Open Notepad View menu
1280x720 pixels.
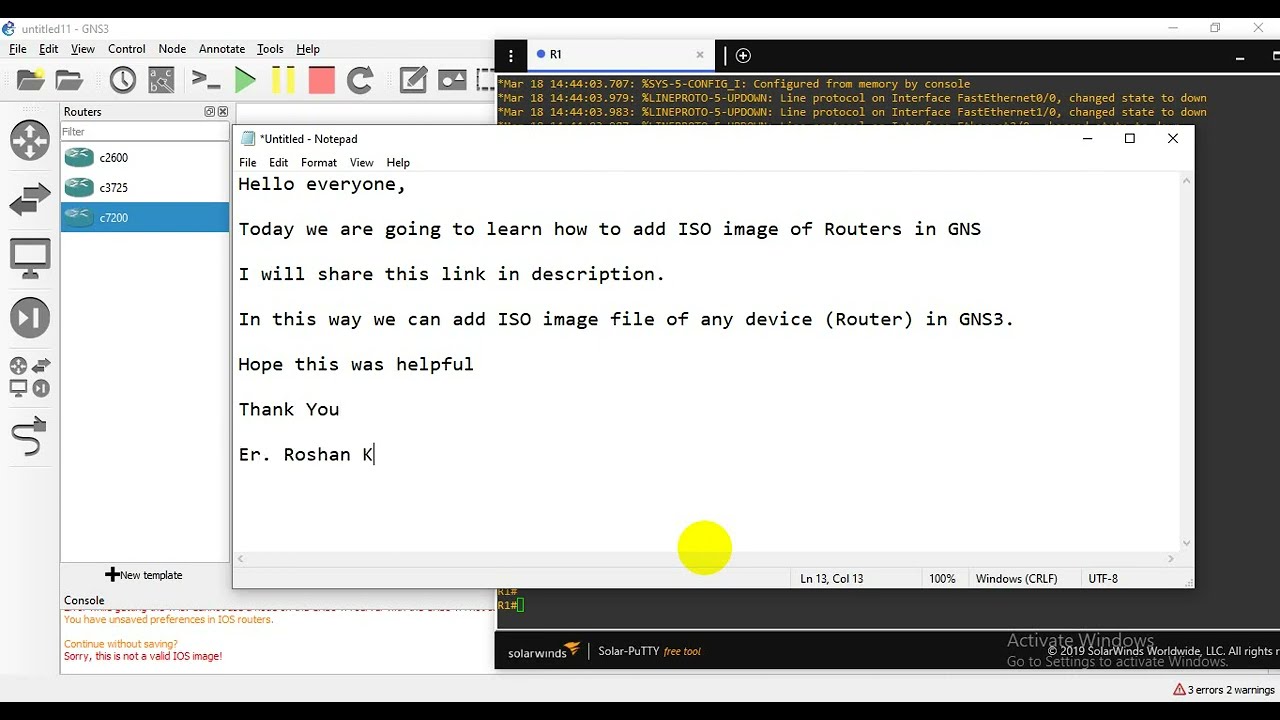(x=362, y=163)
